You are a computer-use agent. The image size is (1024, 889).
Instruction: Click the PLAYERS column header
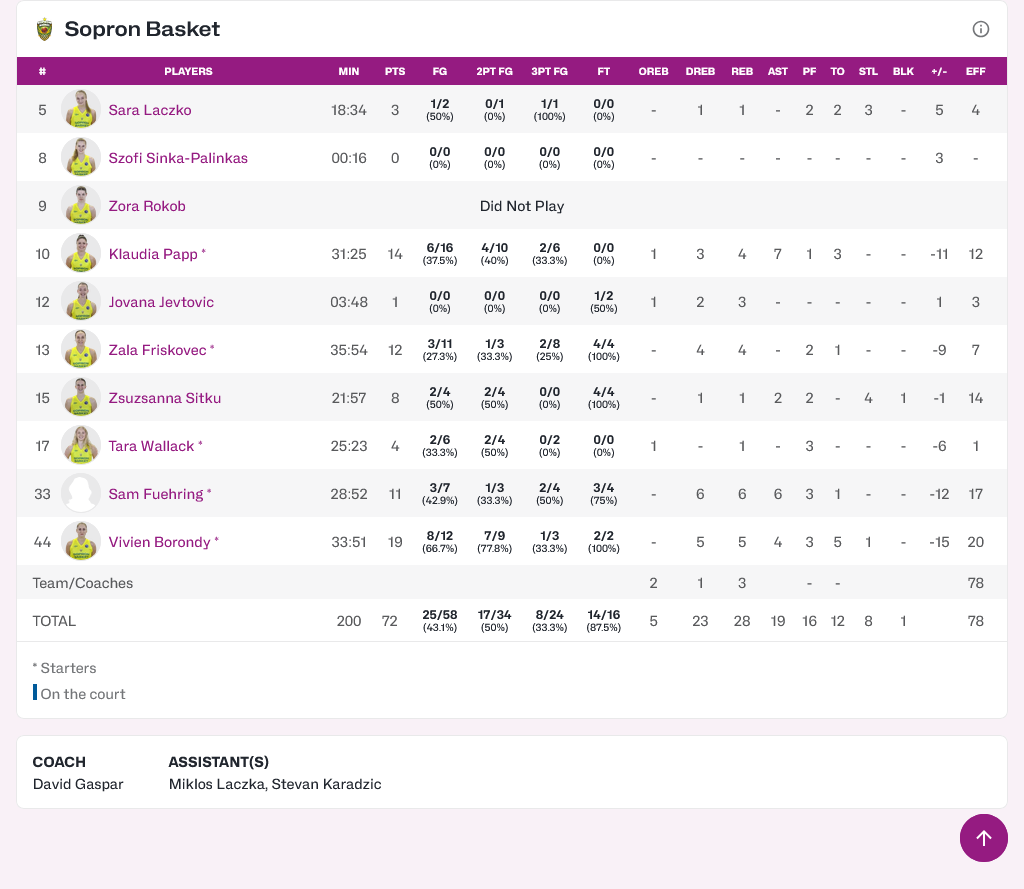click(x=188, y=72)
